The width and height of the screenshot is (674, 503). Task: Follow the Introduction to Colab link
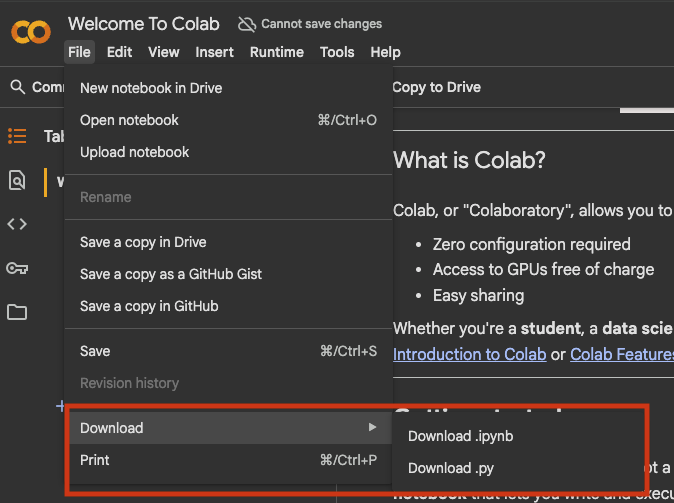pos(469,354)
